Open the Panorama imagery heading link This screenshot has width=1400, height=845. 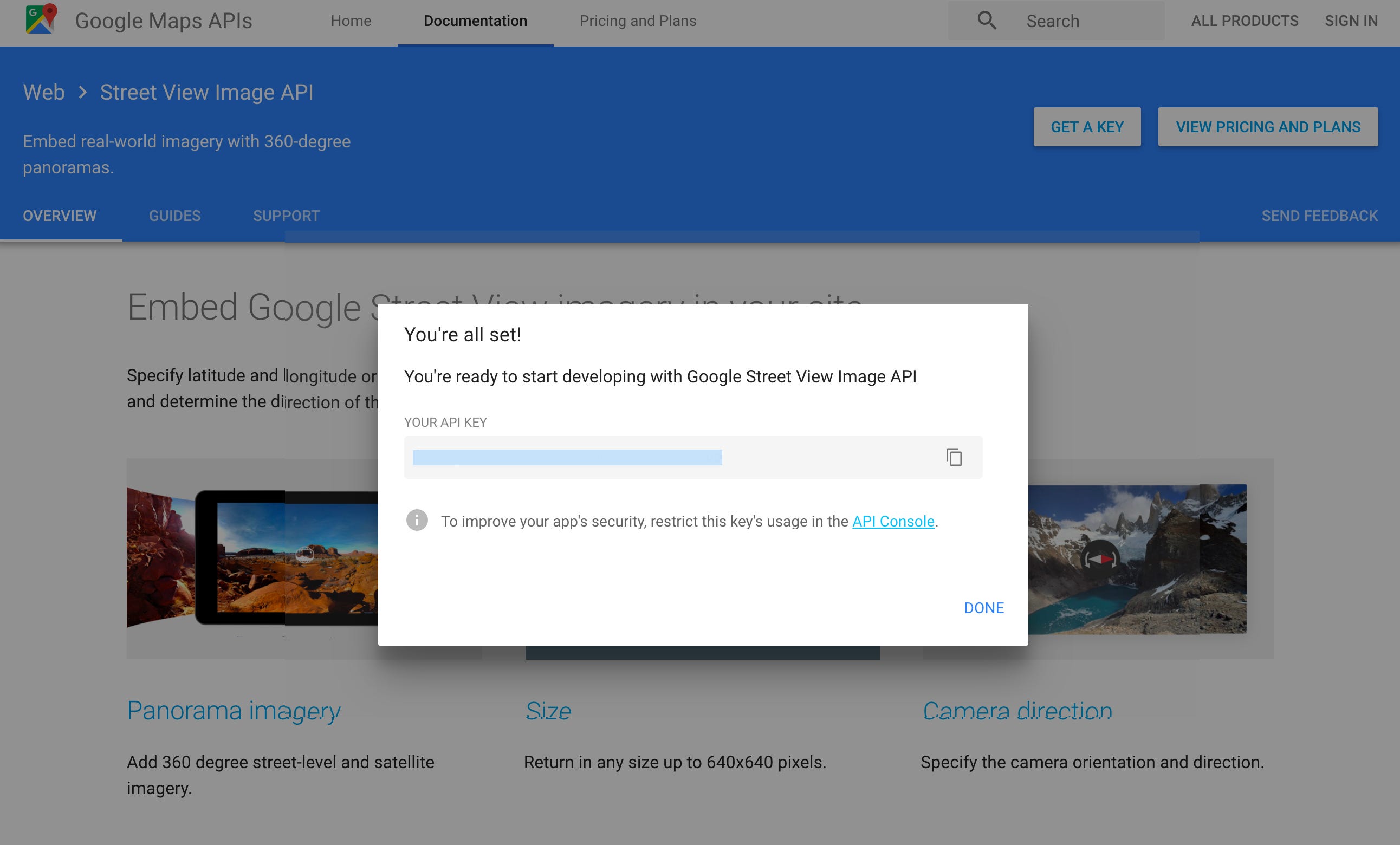point(234,711)
